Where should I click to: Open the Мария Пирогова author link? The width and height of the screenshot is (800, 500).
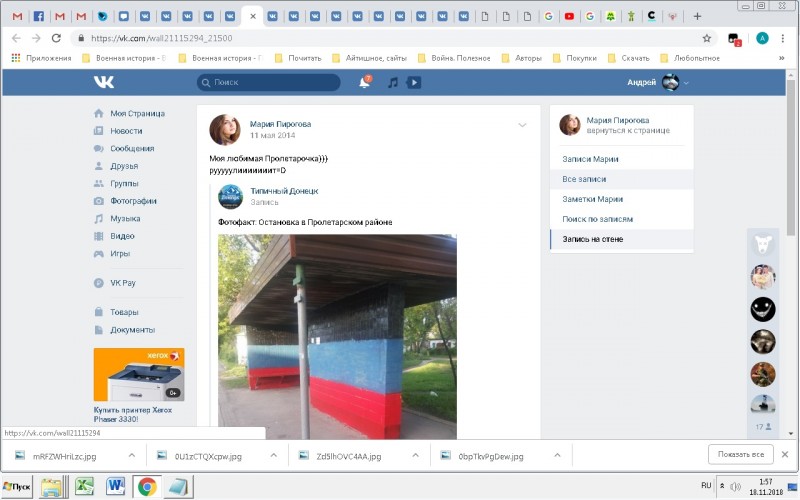279,123
